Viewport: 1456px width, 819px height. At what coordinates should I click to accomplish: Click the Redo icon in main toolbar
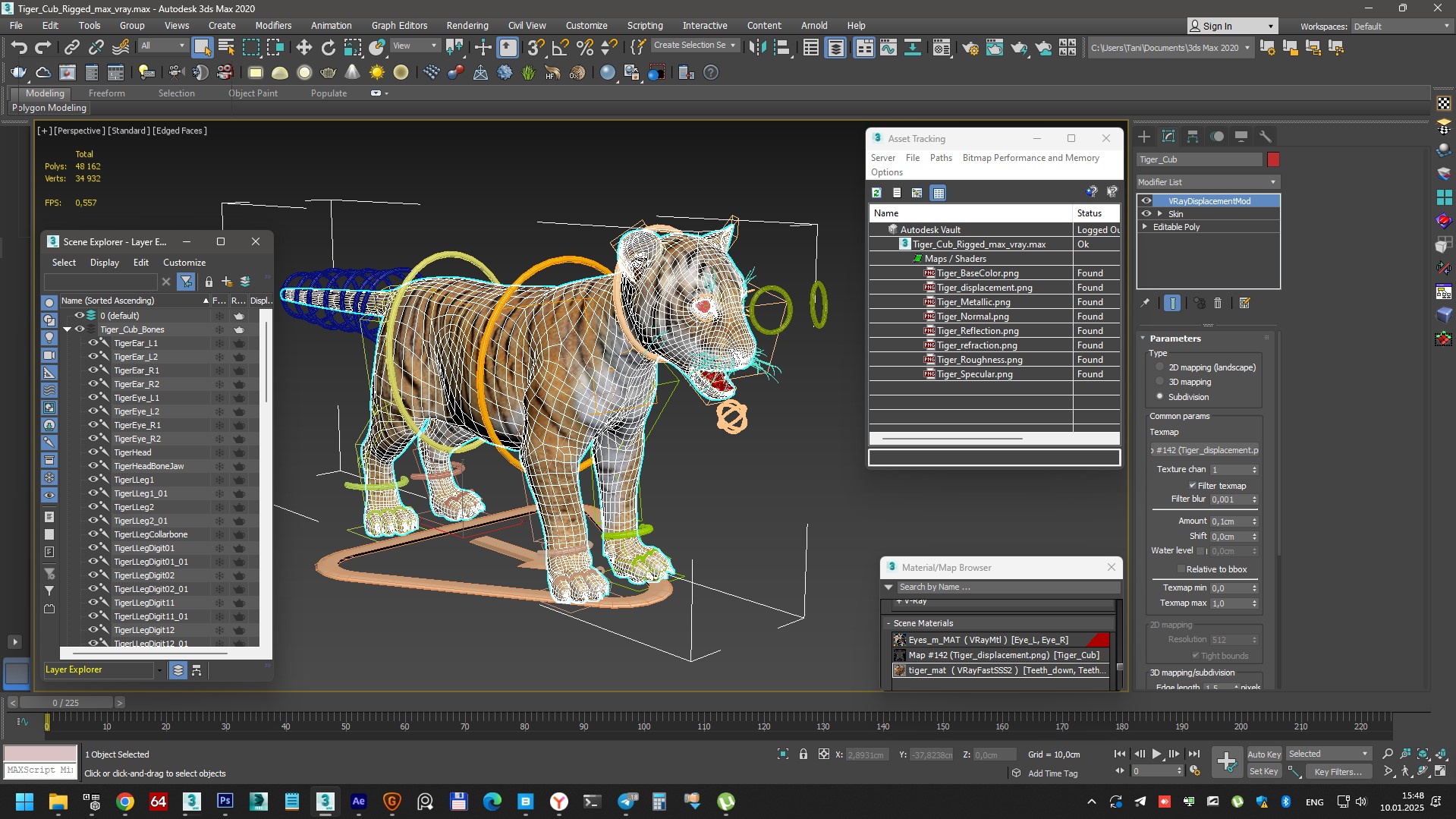43,47
